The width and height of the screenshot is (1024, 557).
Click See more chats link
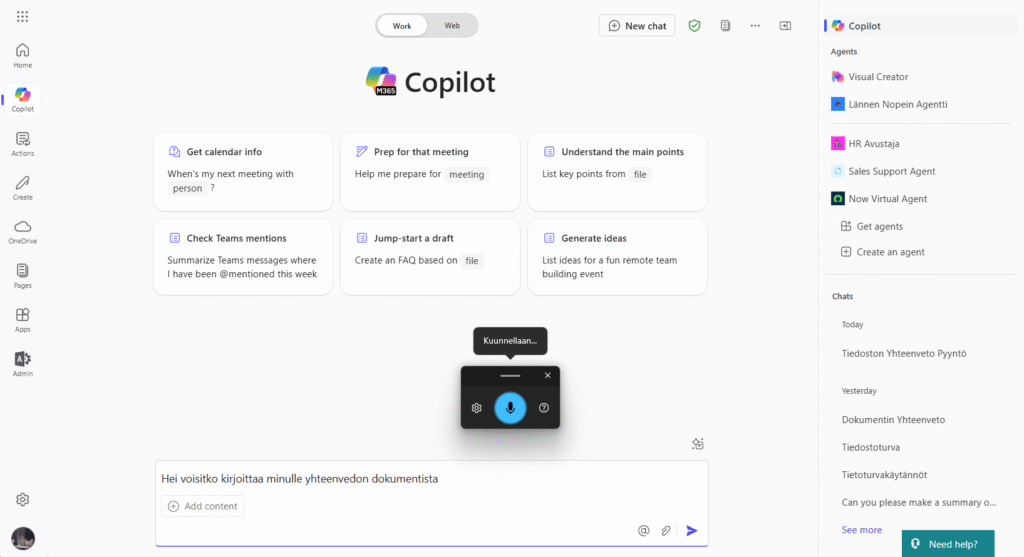(x=861, y=530)
